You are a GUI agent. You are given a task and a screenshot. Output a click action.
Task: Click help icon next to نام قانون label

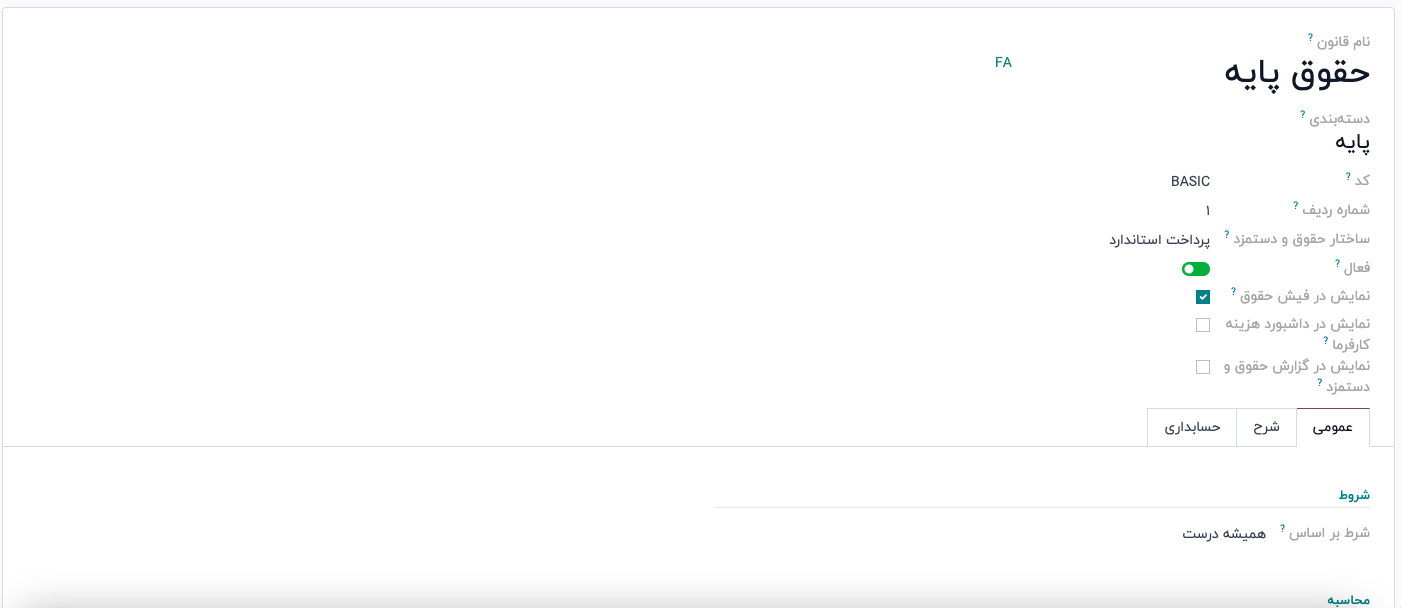1310,38
